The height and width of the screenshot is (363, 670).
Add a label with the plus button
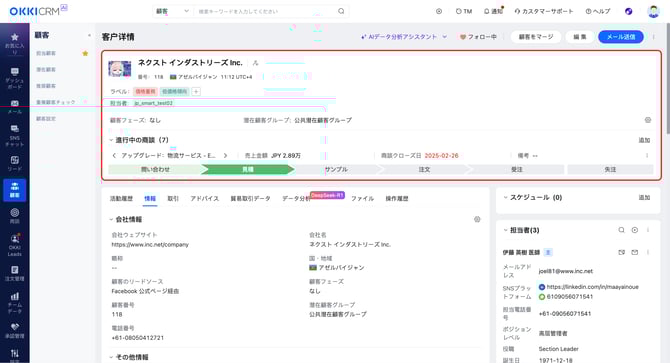[196, 91]
